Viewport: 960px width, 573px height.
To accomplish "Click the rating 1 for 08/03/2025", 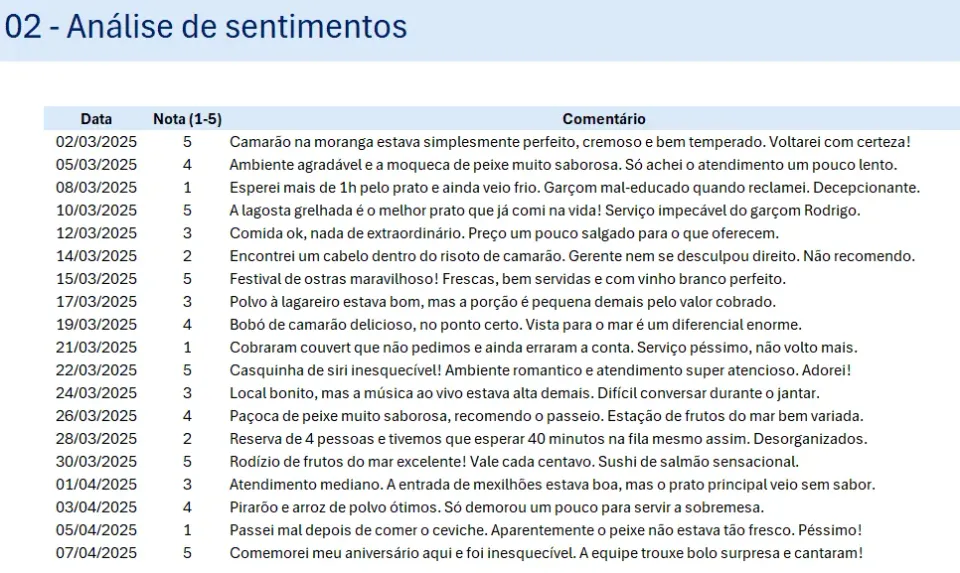I will [x=187, y=188].
